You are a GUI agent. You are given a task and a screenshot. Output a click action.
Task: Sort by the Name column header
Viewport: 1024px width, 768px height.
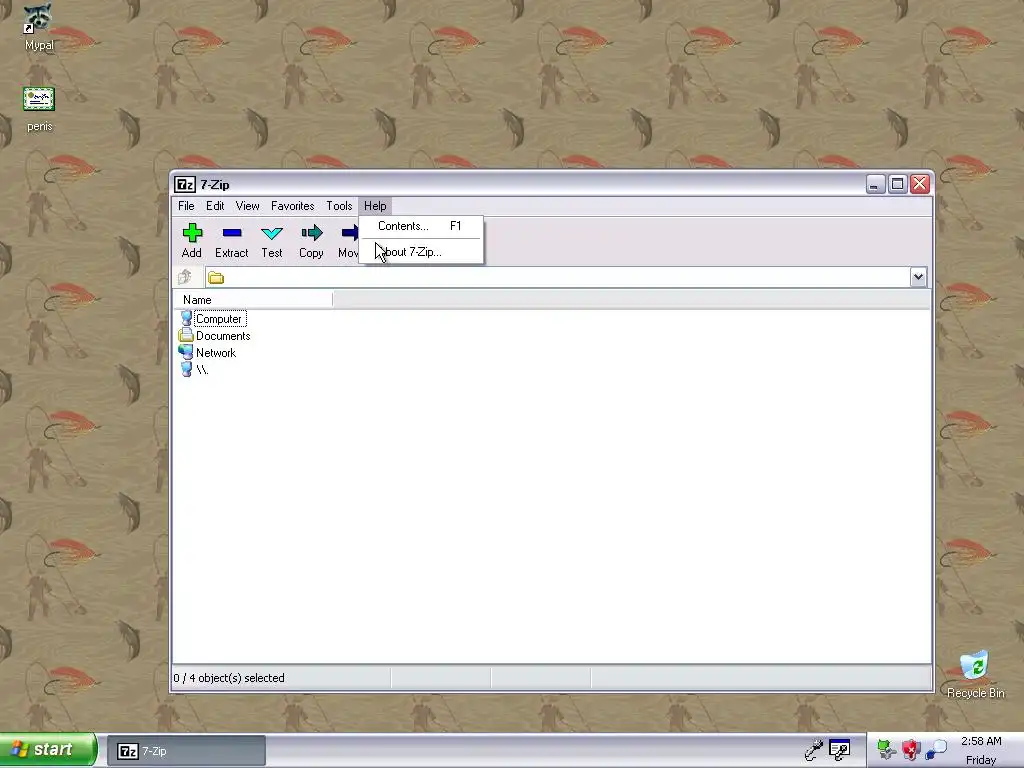coord(253,300)
